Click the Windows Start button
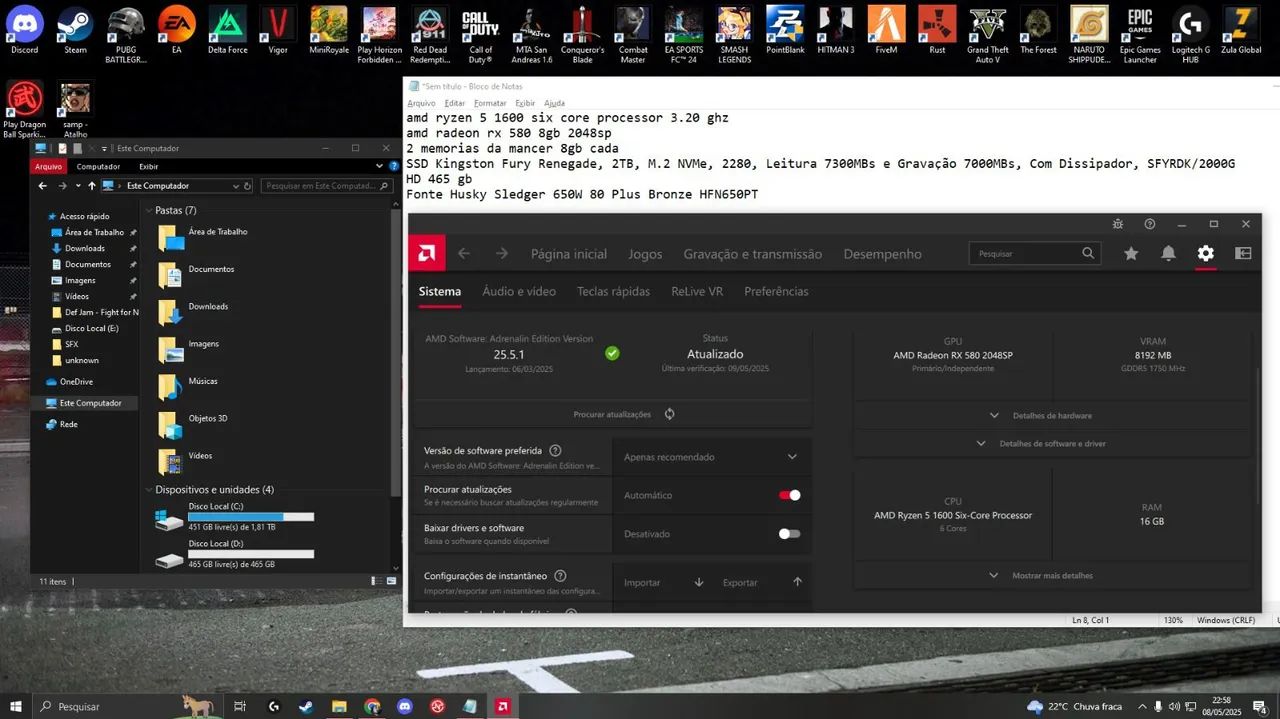This screenshot has height=719, width=1280. [16, 706]
